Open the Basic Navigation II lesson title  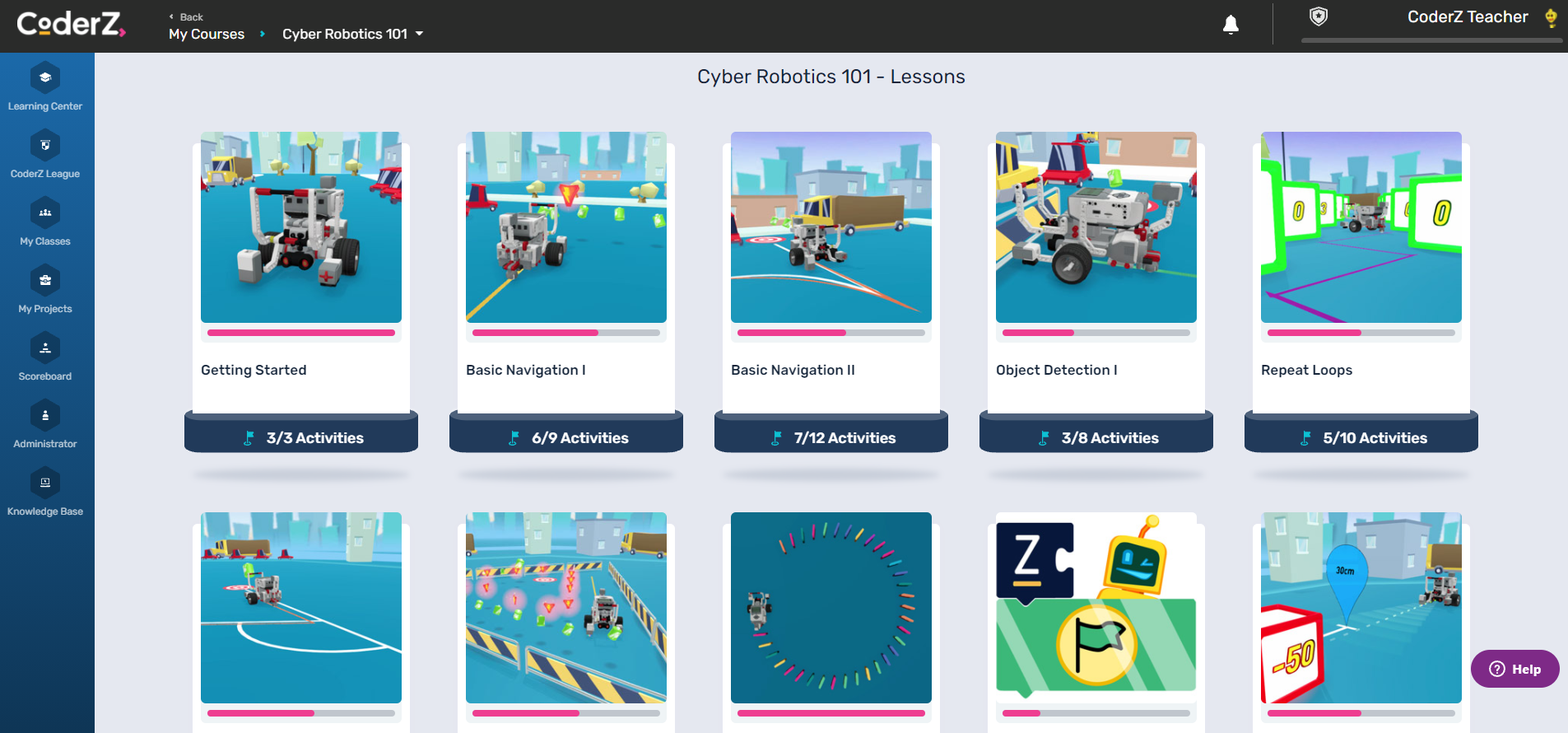tap(793, 370)
